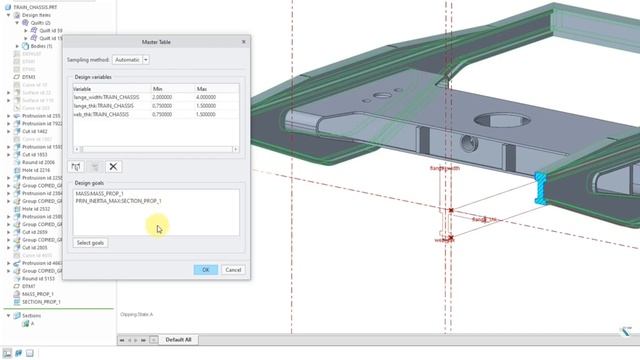The height and width of the screenshot is (360, 640).
Task: Click the add design variable icon button
Action: point(76,167)
